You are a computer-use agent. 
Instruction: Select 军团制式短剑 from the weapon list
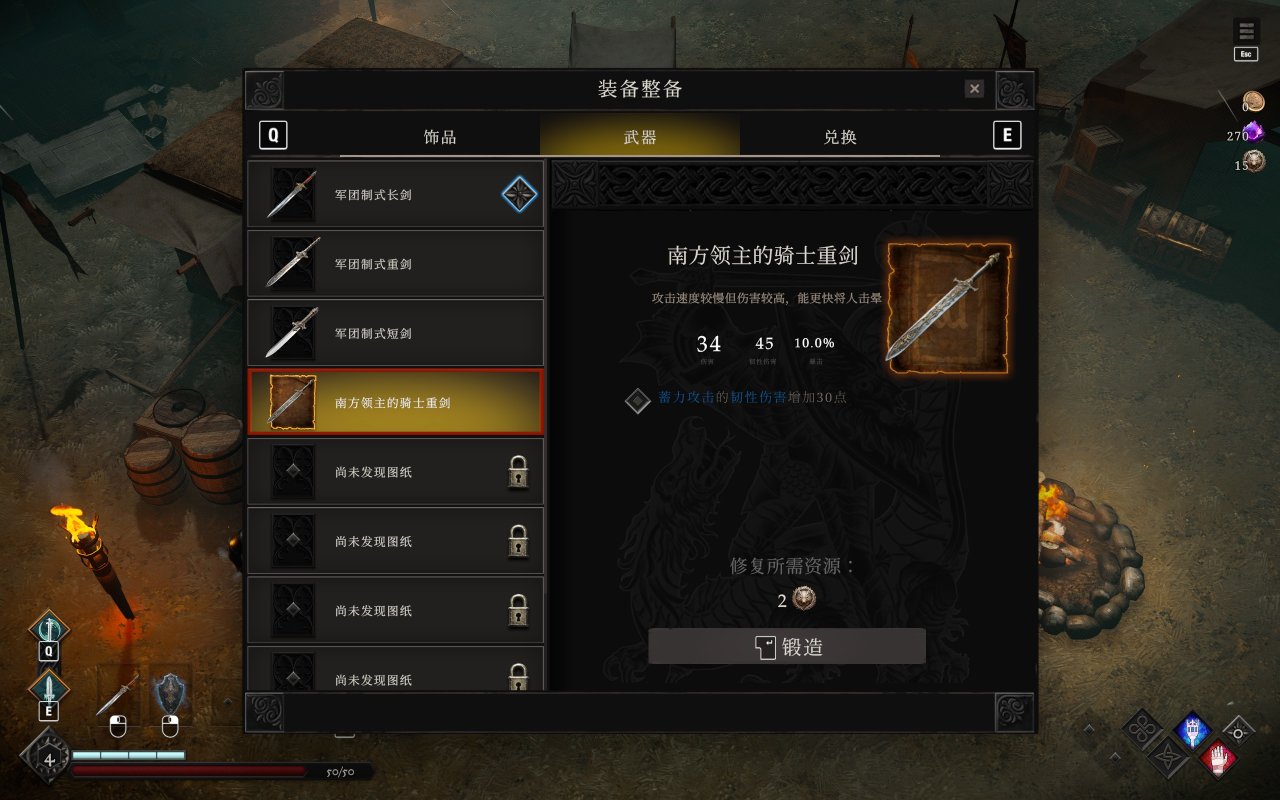click(396, 332)
